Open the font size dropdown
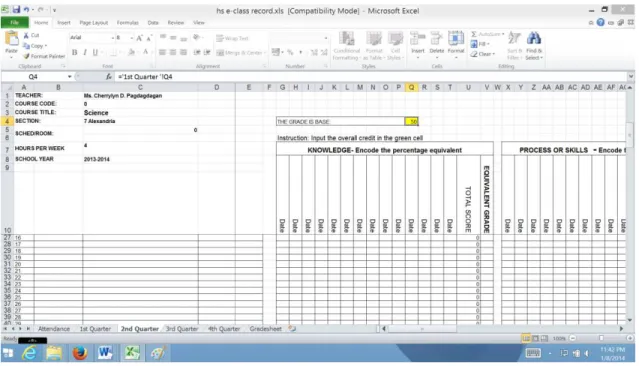Viewport: 639px width, 366px height. pyautogui.click(x=132, y=38)
